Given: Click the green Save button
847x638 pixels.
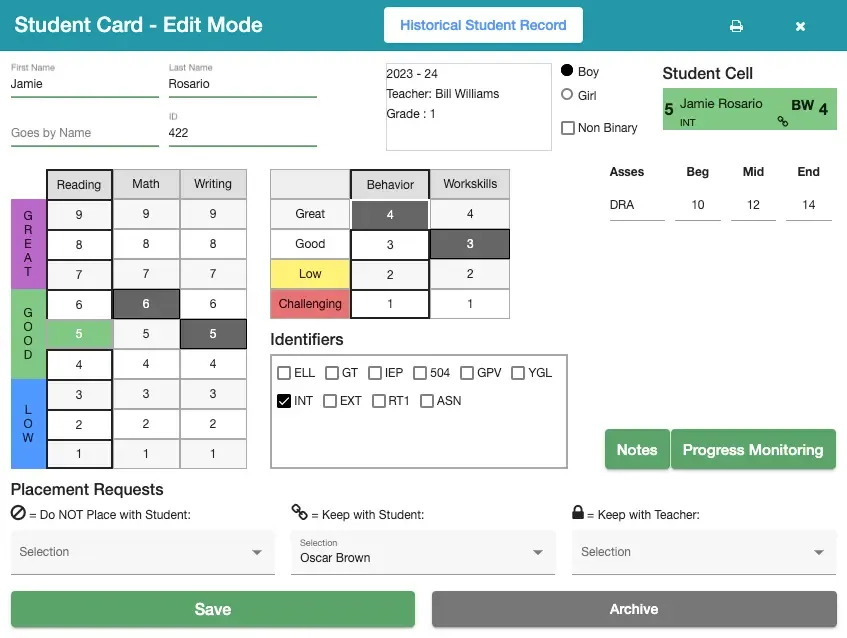Looking at the screenshot, I should 213,609.
